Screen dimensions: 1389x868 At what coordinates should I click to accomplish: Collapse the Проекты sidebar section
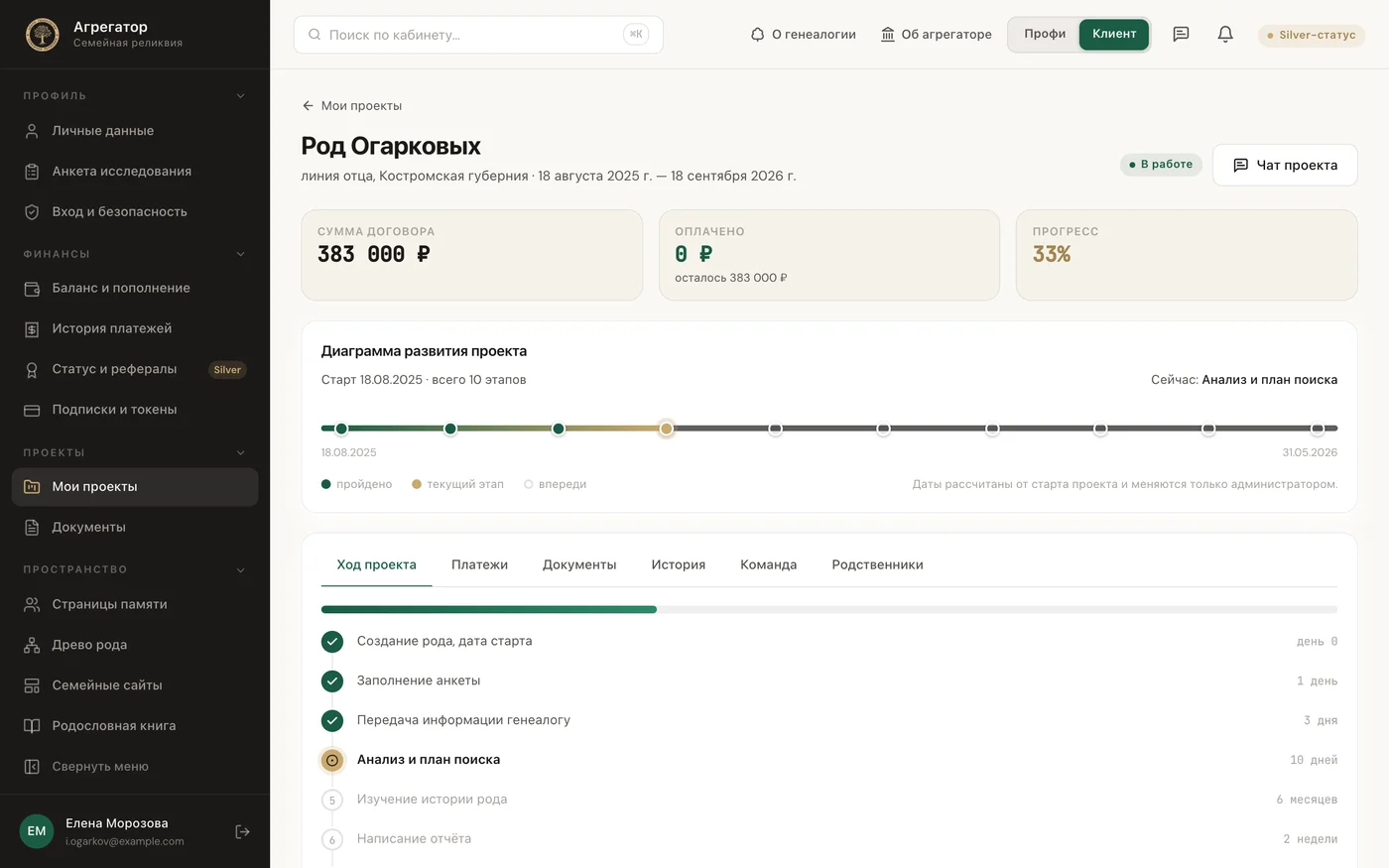coord(240,453)
